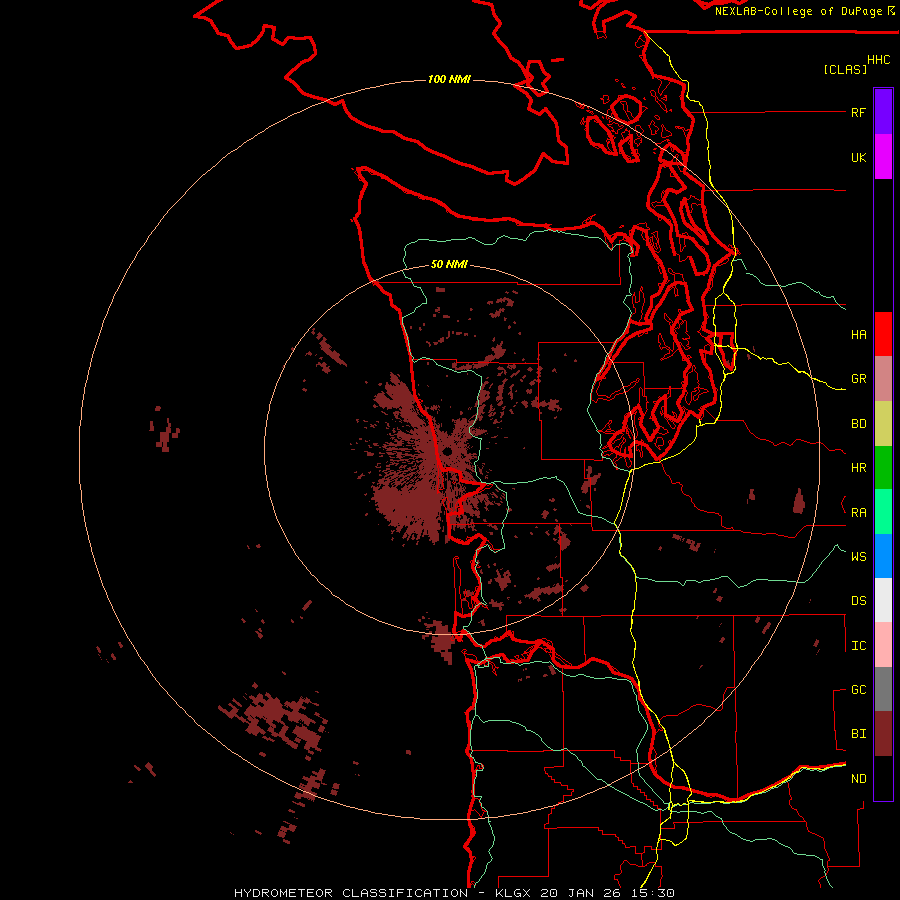
Task: Click the red HA legend color swatch
Action: [883, 334]
